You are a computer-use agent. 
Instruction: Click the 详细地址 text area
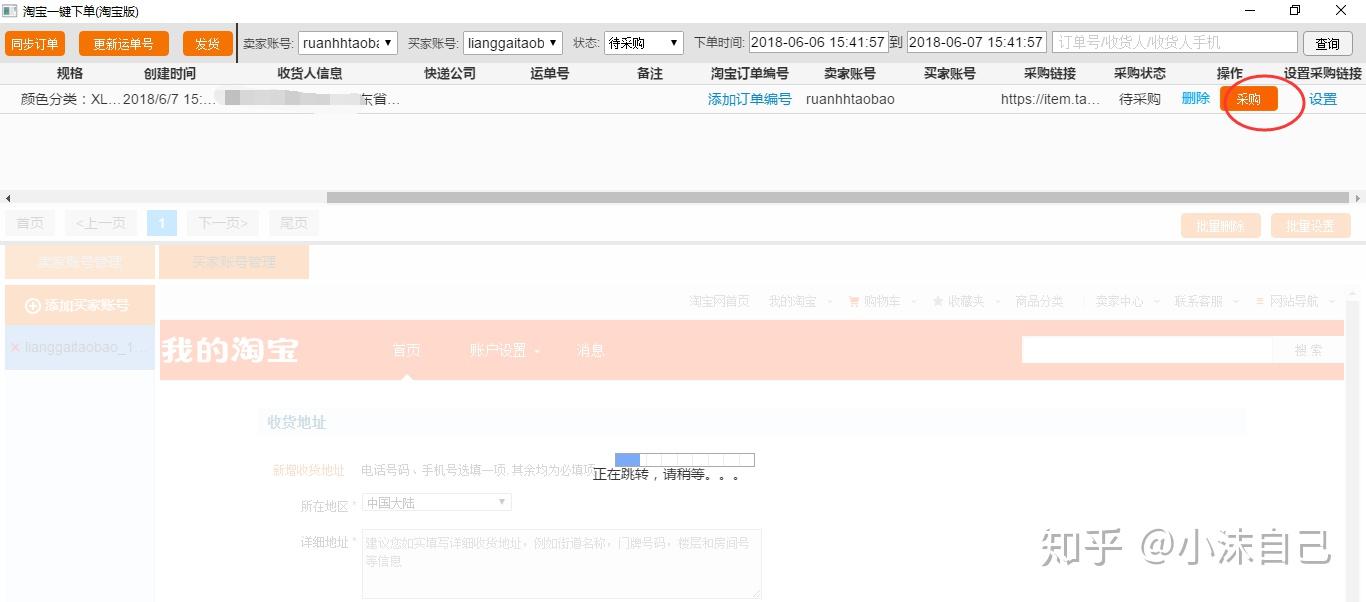pyautogui.click(x=562, y=564)
